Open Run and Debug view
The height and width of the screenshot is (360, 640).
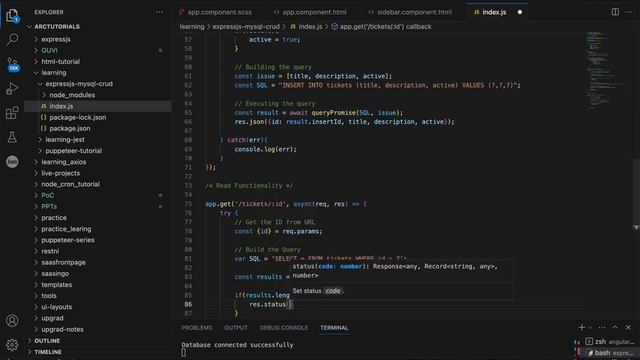tap(12, 89)
